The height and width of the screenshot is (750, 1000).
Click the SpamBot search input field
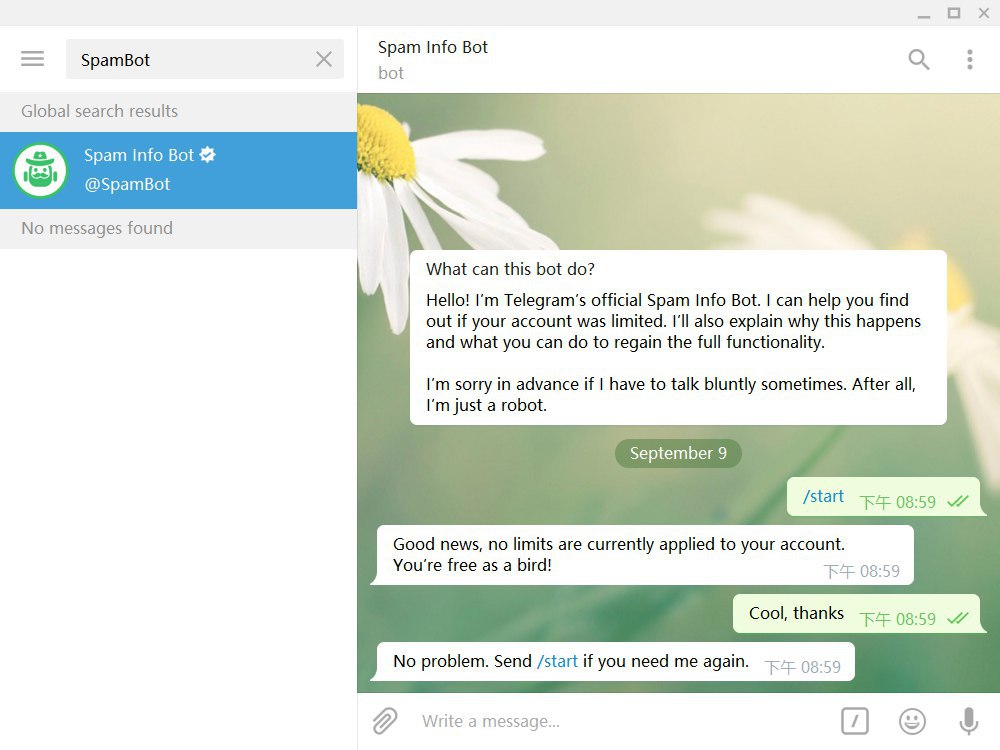pyautogui.click(x=190, y=60)
